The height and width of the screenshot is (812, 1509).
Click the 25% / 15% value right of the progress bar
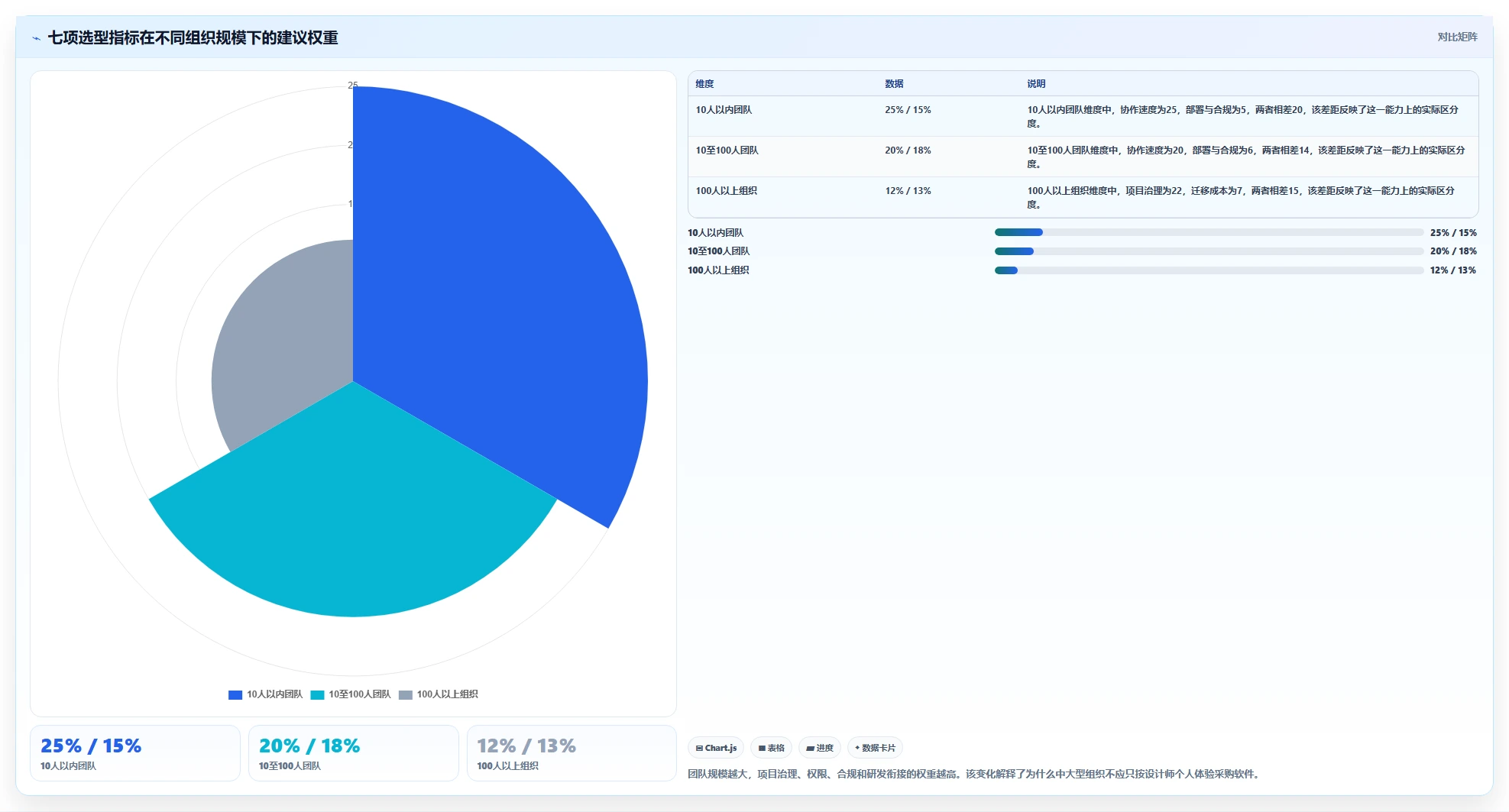pos(1453,233)
